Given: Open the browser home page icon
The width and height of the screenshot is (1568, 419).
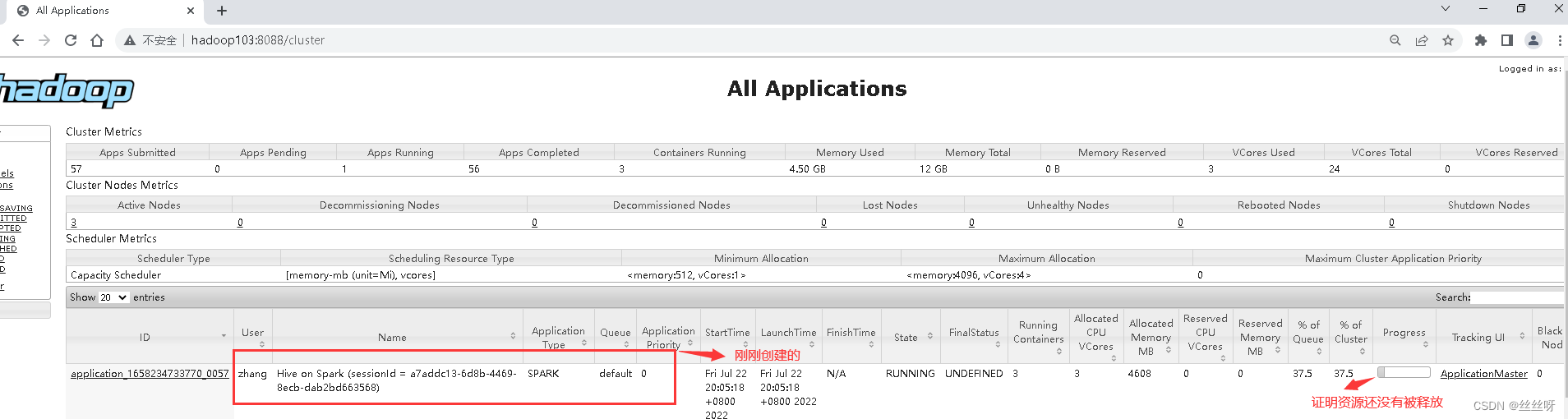Looking at the screenshot, I should click(97, 40).
